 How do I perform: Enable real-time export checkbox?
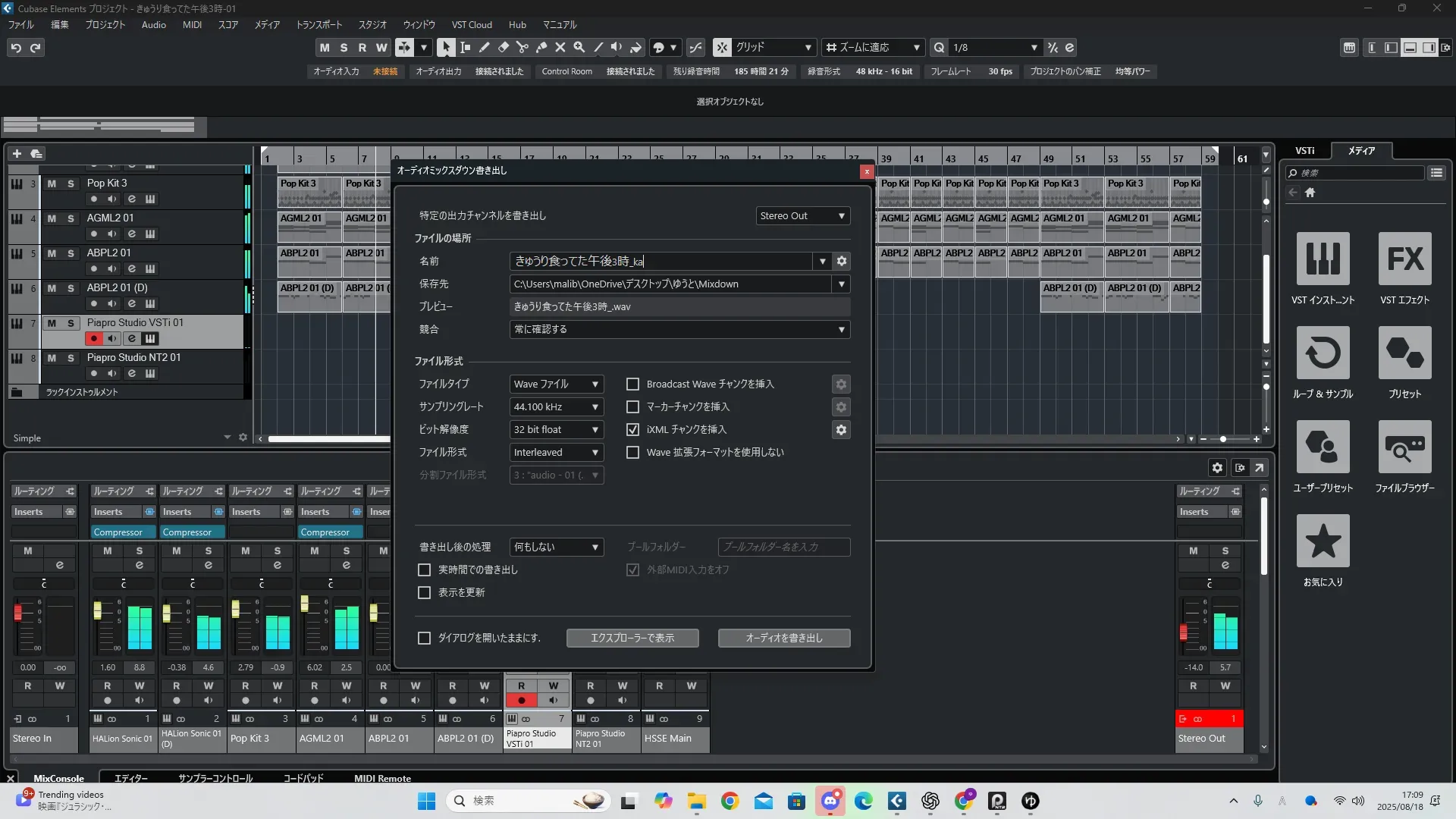[x=425, y=570]
